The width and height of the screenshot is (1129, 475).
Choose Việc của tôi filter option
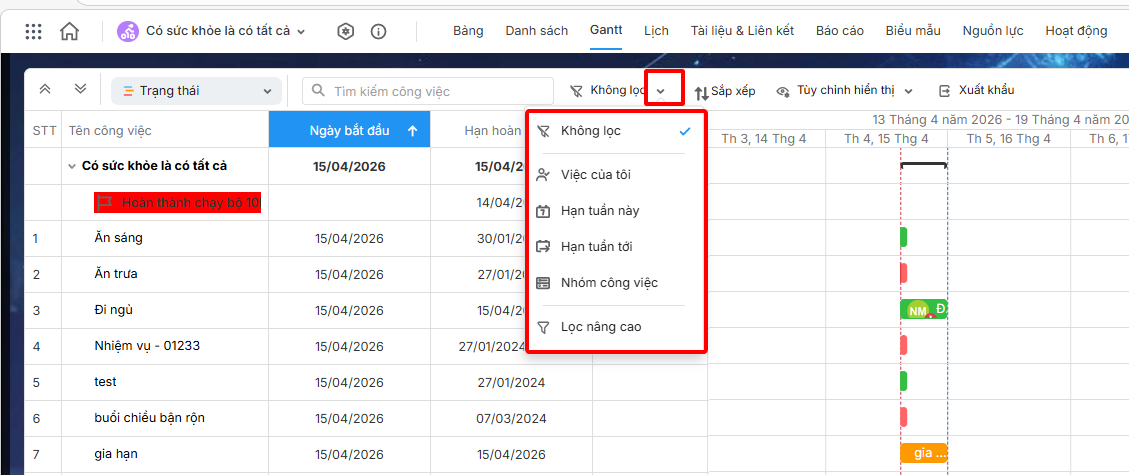(x=615, y=174)
